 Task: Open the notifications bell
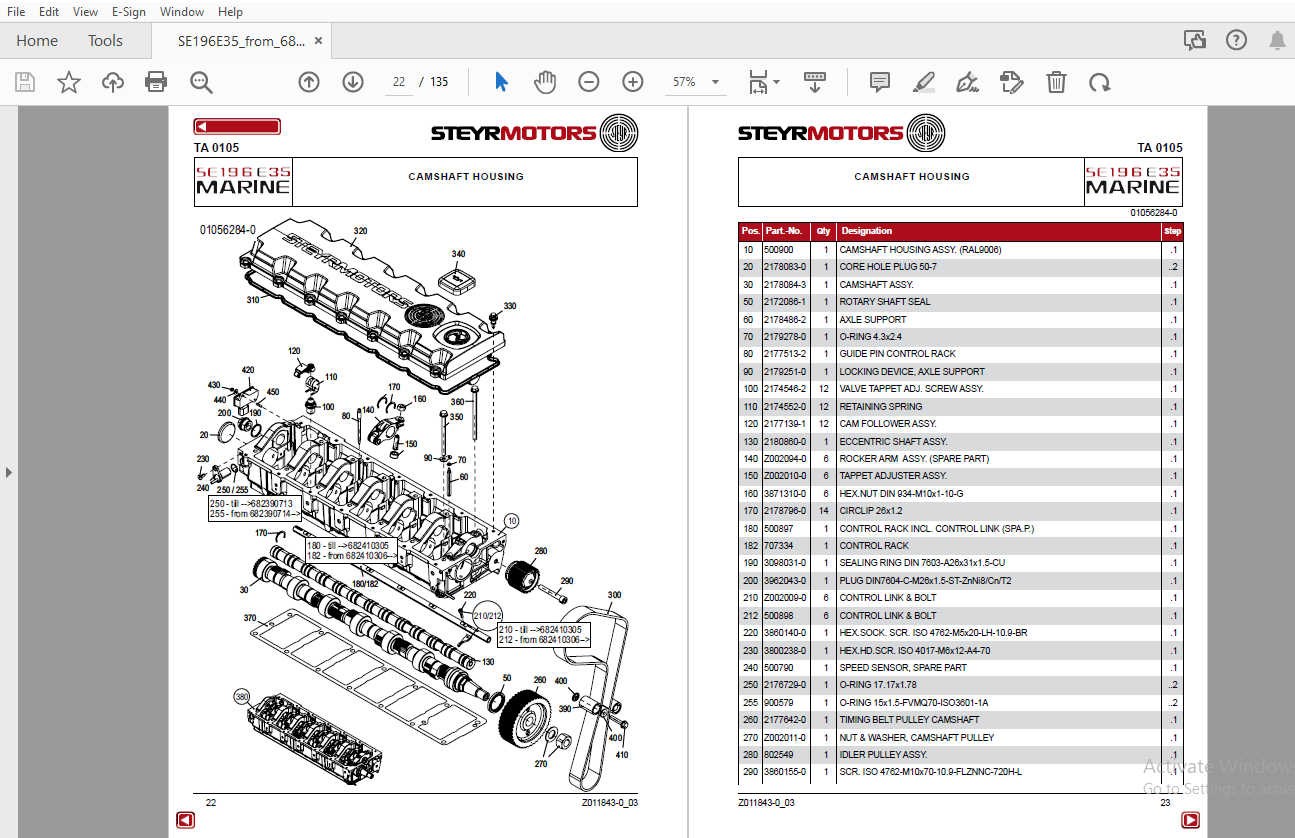1277,40
